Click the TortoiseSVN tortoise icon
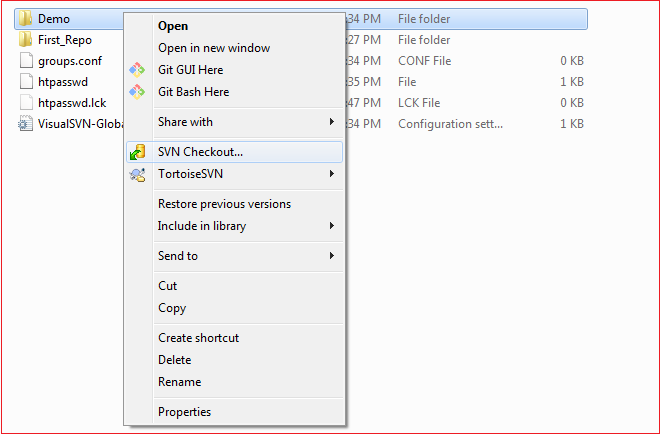This screenshot has width=660, height=434. click(138, 174)
